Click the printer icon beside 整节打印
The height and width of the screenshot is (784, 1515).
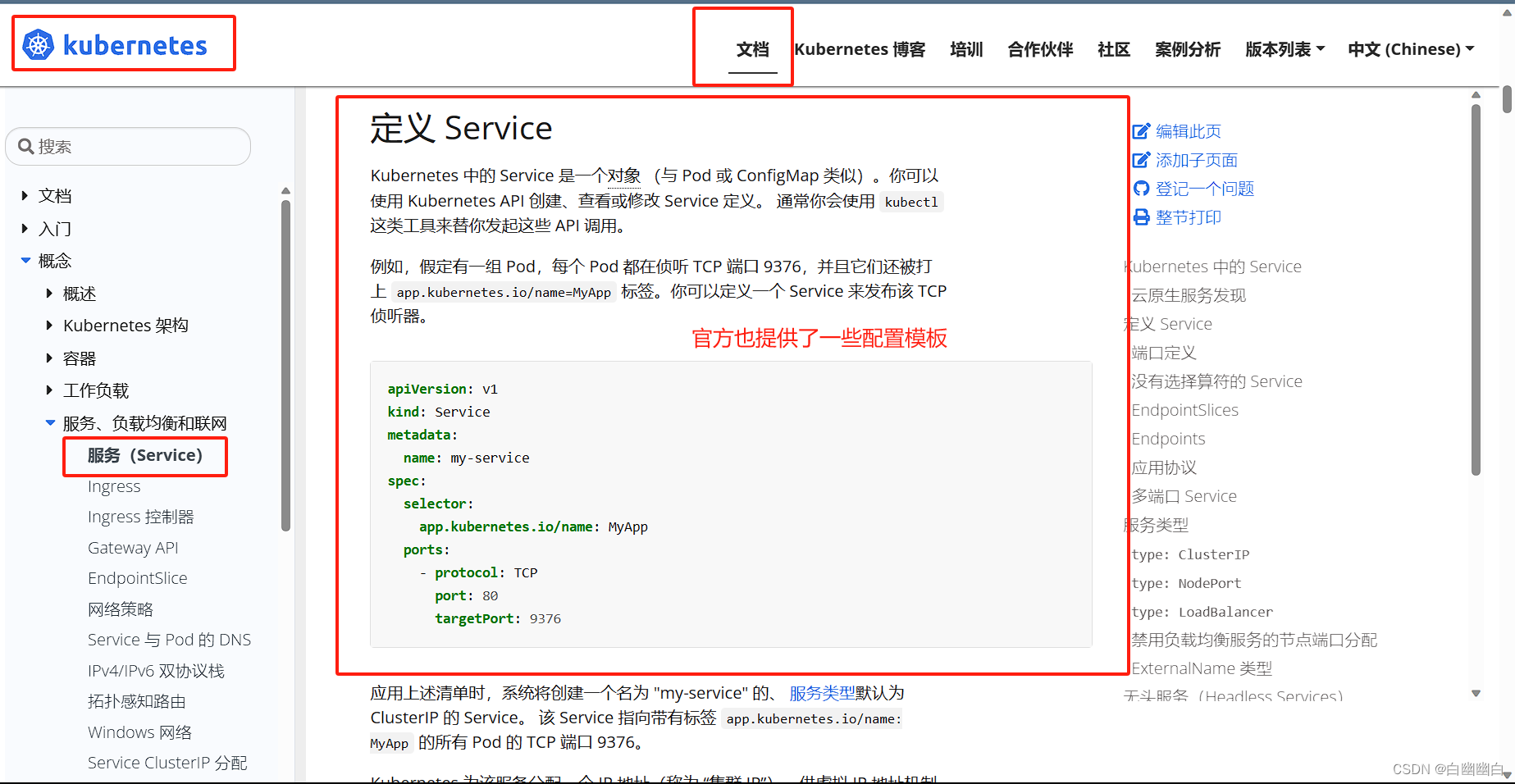pyautogui.click(x=1141, y=217)
